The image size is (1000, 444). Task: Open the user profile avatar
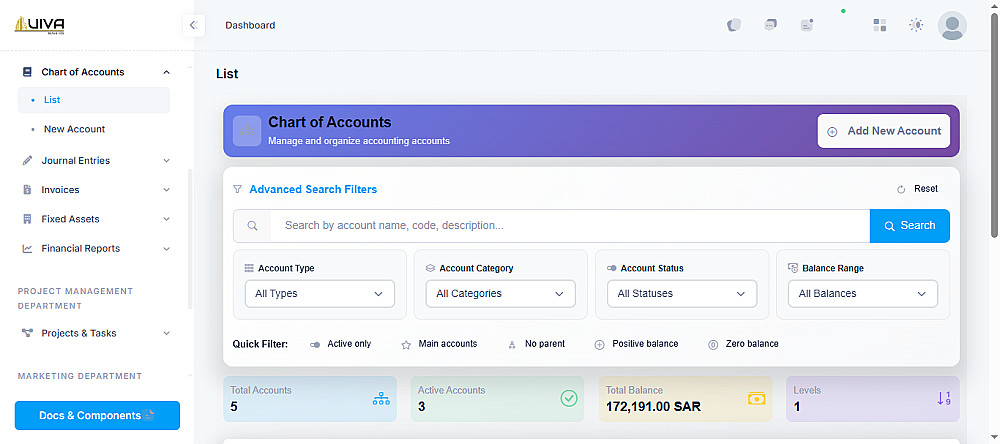952,25
